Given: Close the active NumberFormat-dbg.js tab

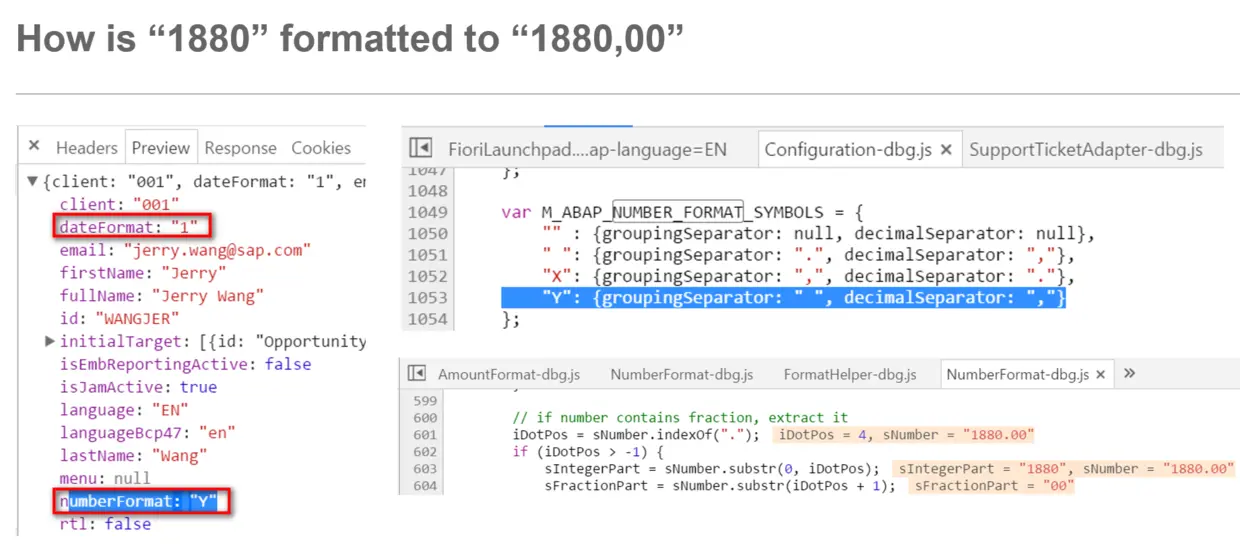Looking at the screenshot, I should (1100, 374).
